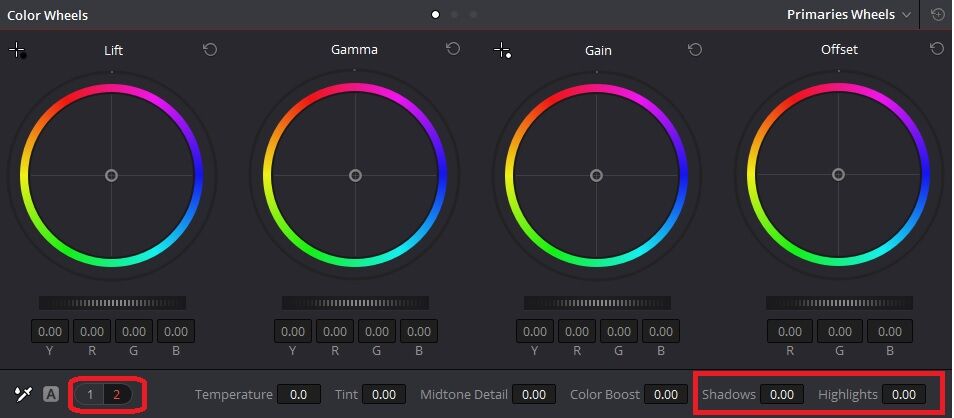Click the Midtone Detail value field

[534, 394]
